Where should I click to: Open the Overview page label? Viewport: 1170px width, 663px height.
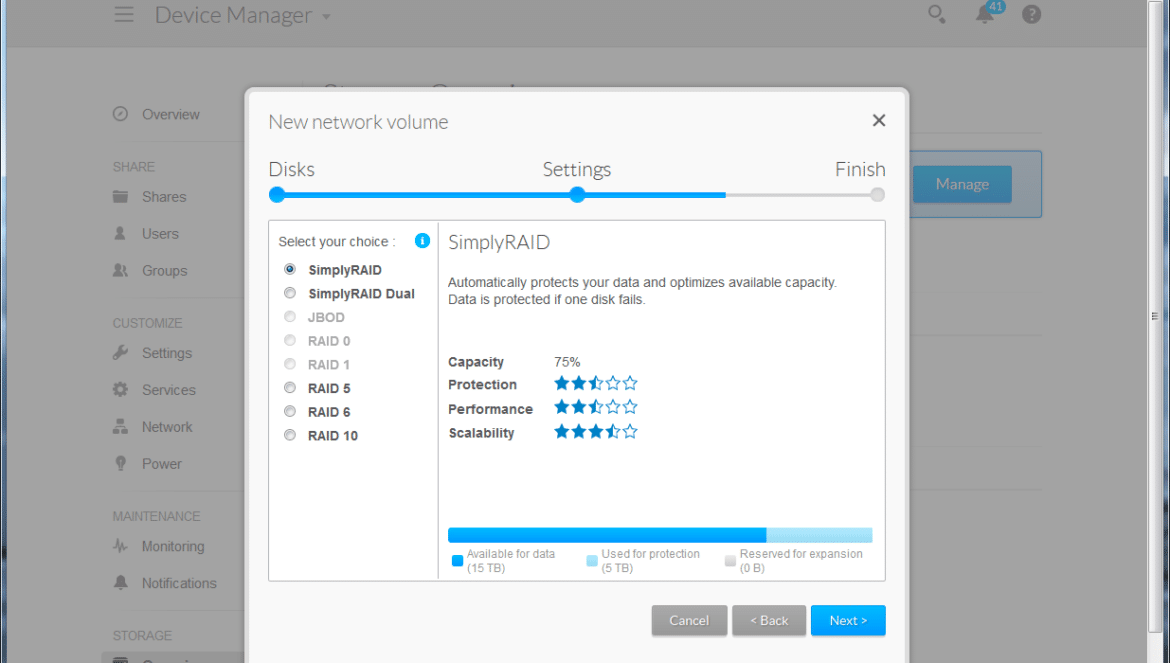pyautogui.click(x=171, y=114)
